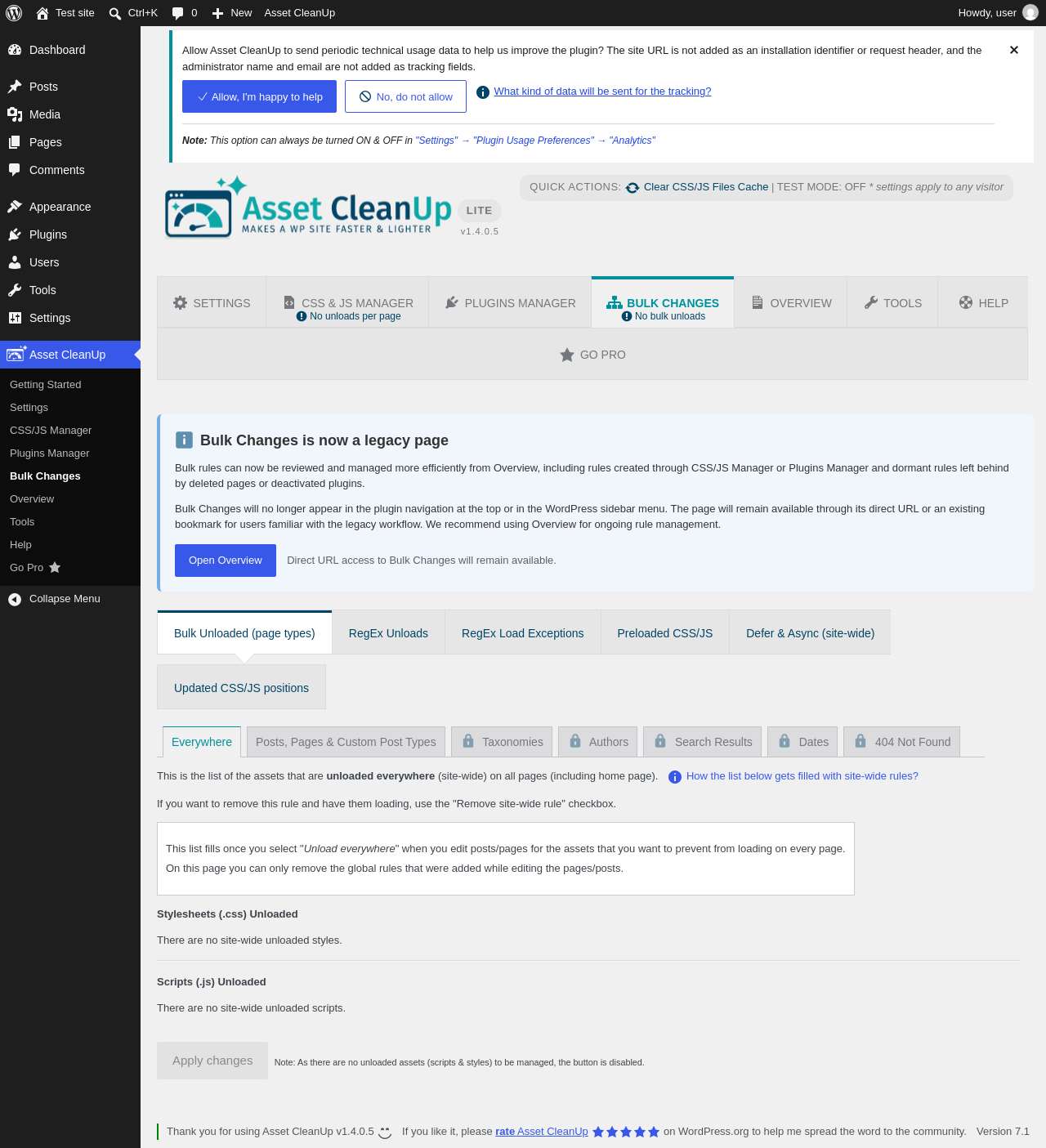Open the Ctrl+K search magnifier icon
1046x1148 pixels.
point(115,13)
